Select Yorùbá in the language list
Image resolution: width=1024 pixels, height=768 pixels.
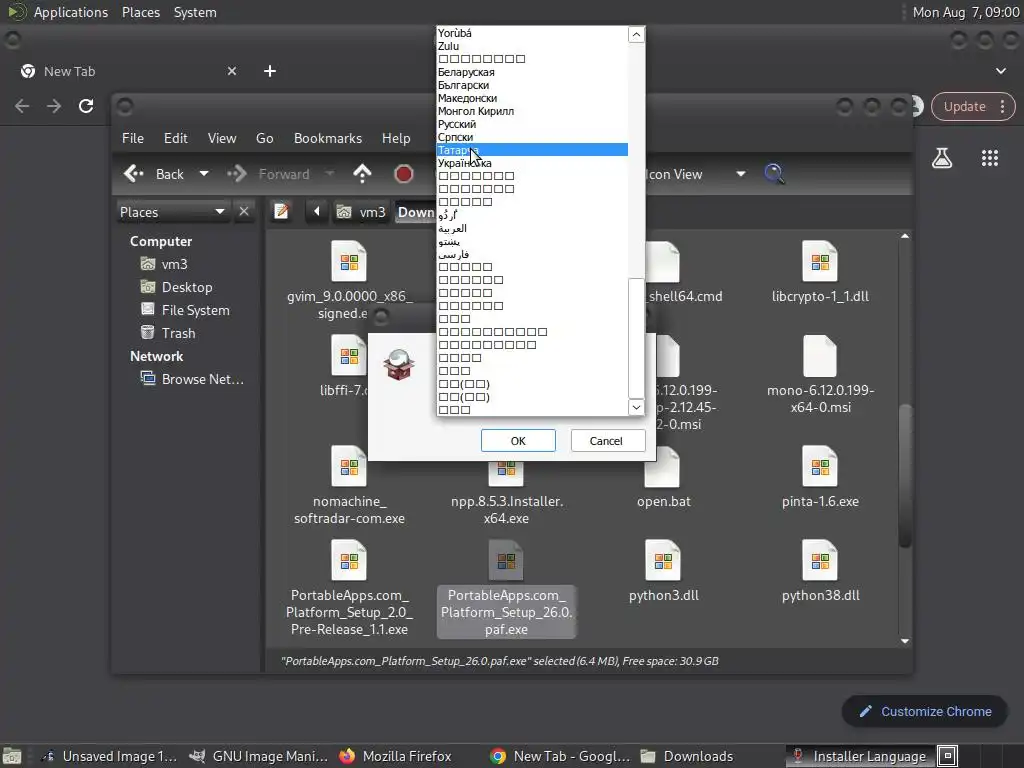point(532,33)
